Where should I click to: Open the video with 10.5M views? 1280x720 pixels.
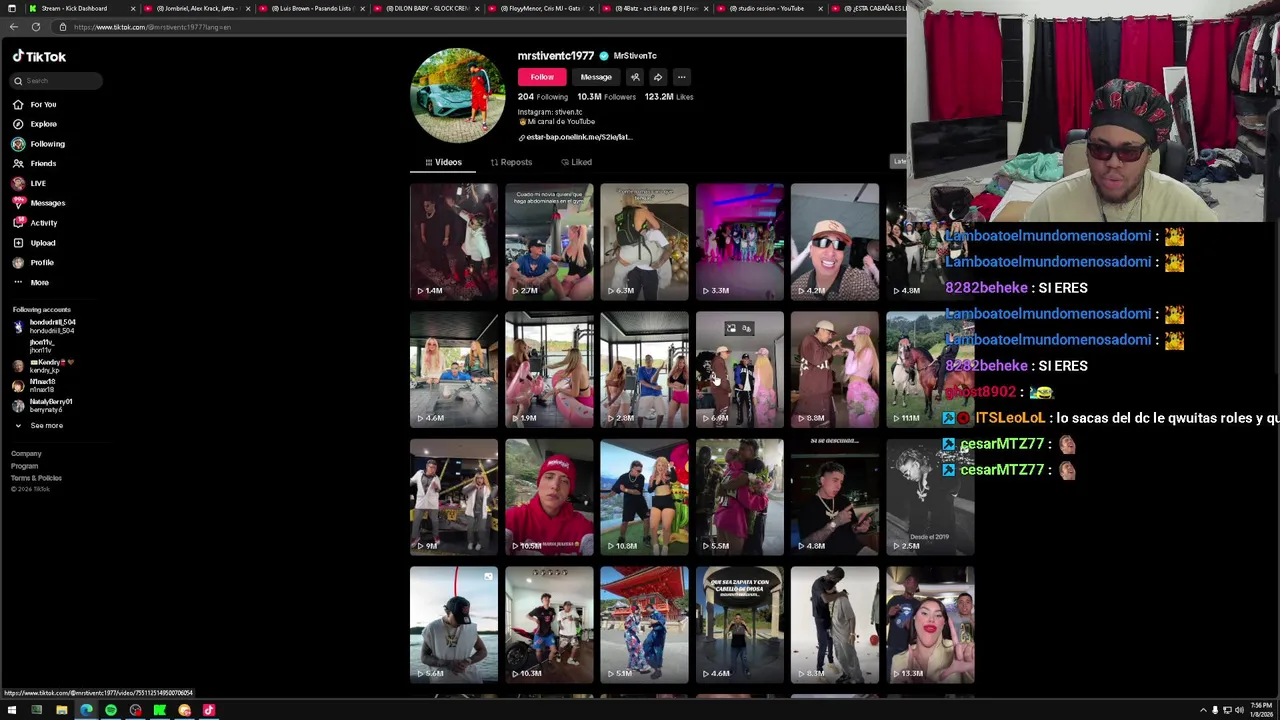pyautogui.click(x=549, y=497)
